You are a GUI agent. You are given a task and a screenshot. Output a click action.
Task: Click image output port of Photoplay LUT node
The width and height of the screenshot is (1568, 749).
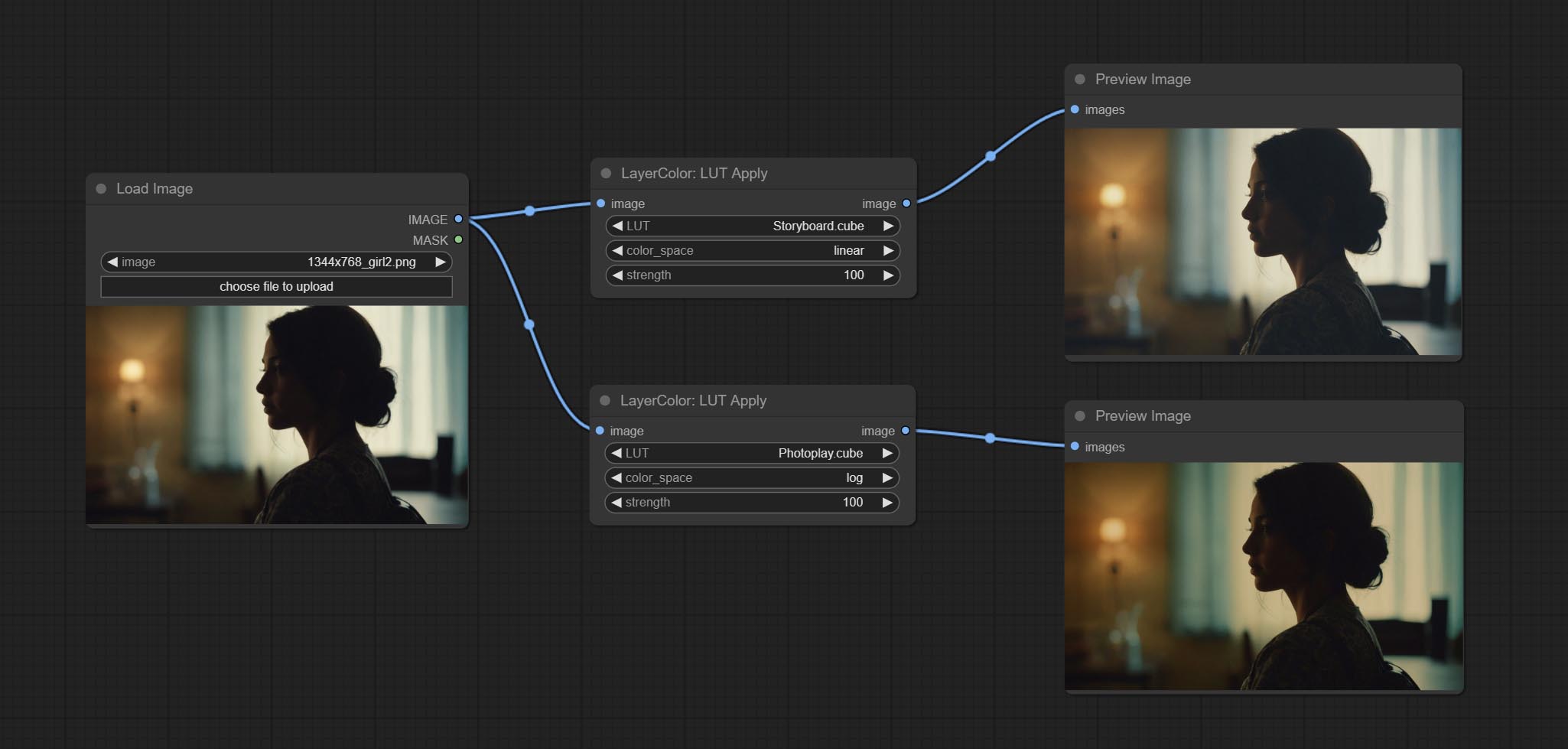pos(906,431)
